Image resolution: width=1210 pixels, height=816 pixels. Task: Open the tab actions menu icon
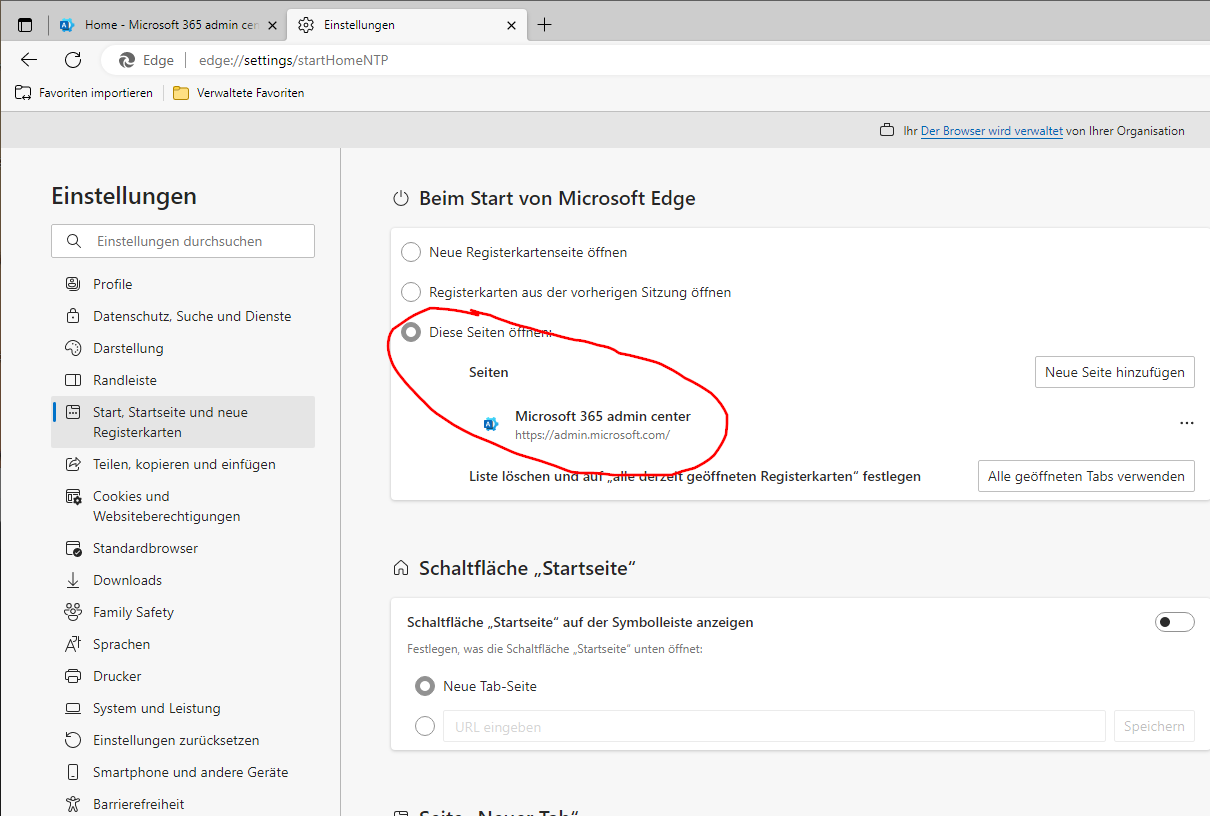25,25
